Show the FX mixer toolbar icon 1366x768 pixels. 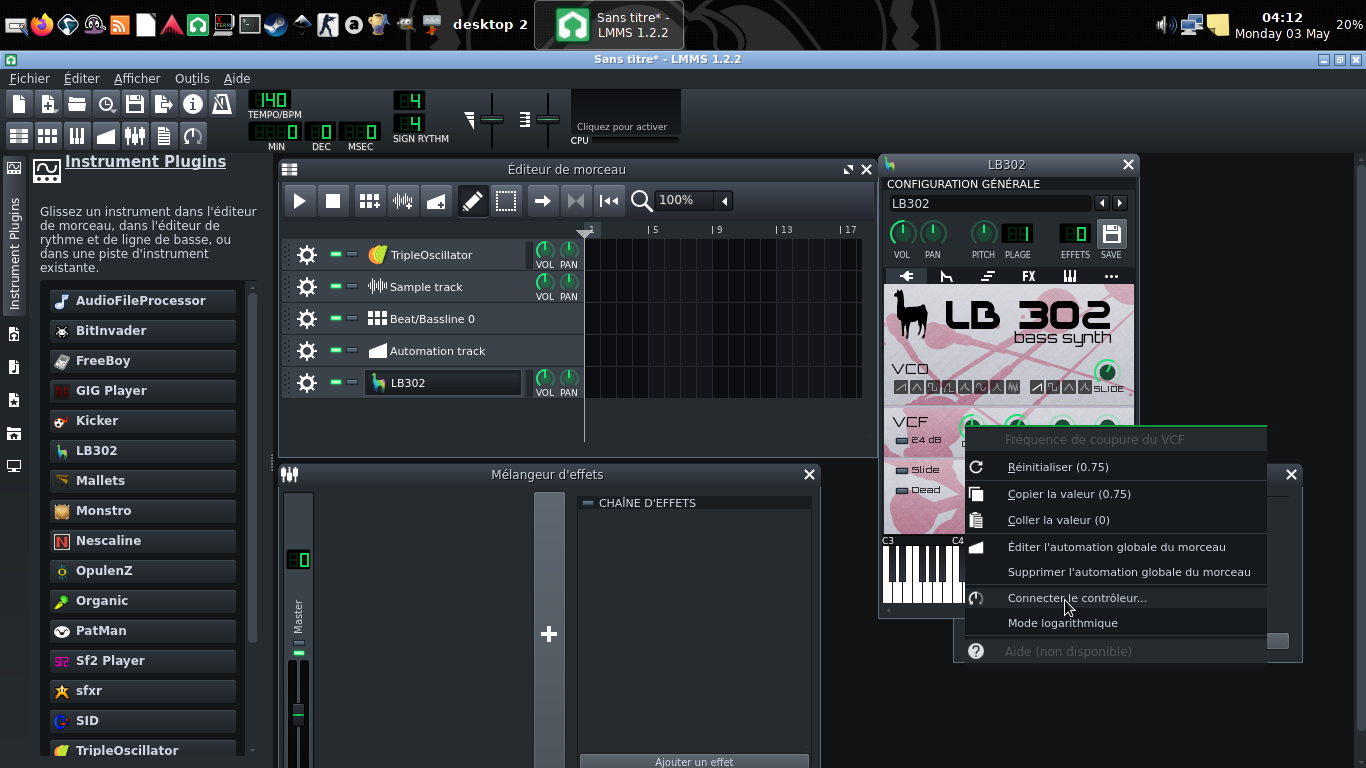pos(135,136)
